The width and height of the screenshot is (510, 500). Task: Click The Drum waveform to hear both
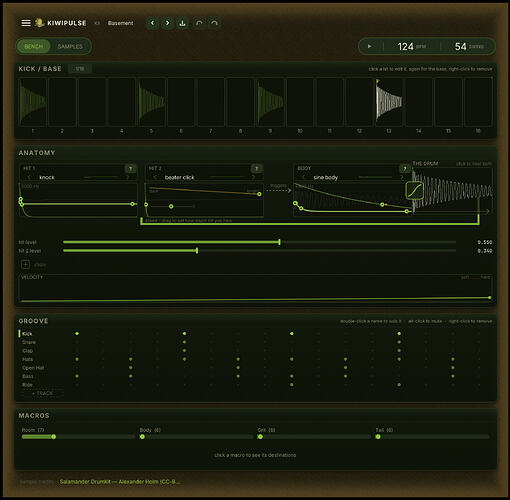click(x=452, y=191)
